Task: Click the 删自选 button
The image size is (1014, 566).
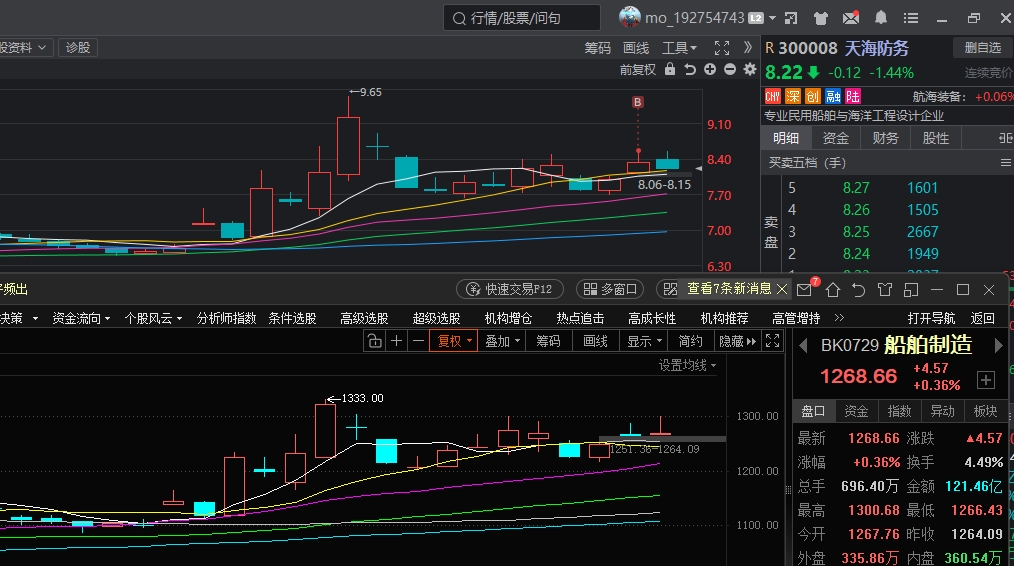Action: pyautogui.click(x=982, y=47)
